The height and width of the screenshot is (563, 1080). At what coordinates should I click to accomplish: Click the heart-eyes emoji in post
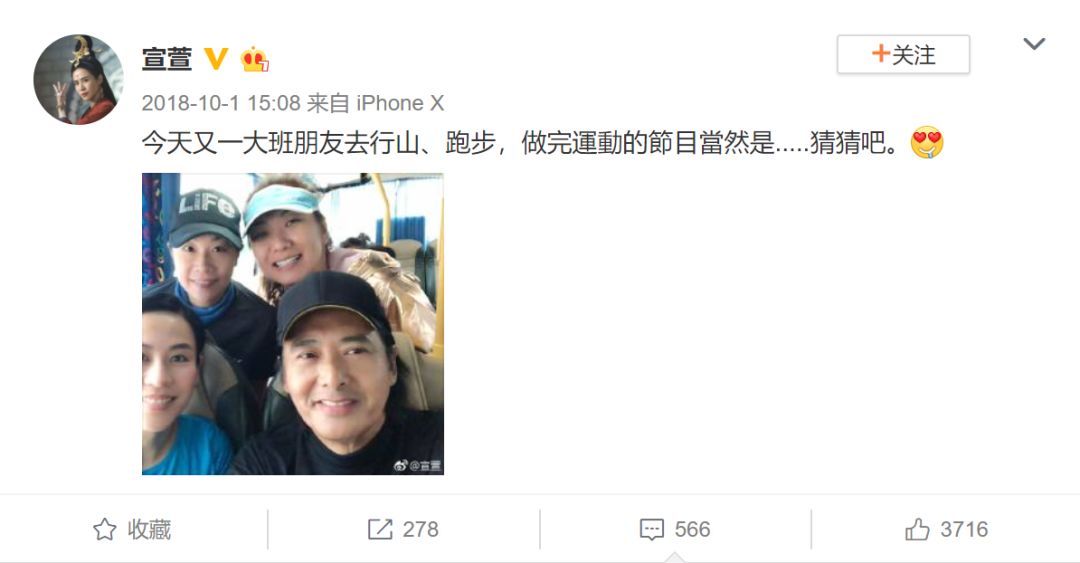(926, 143)
